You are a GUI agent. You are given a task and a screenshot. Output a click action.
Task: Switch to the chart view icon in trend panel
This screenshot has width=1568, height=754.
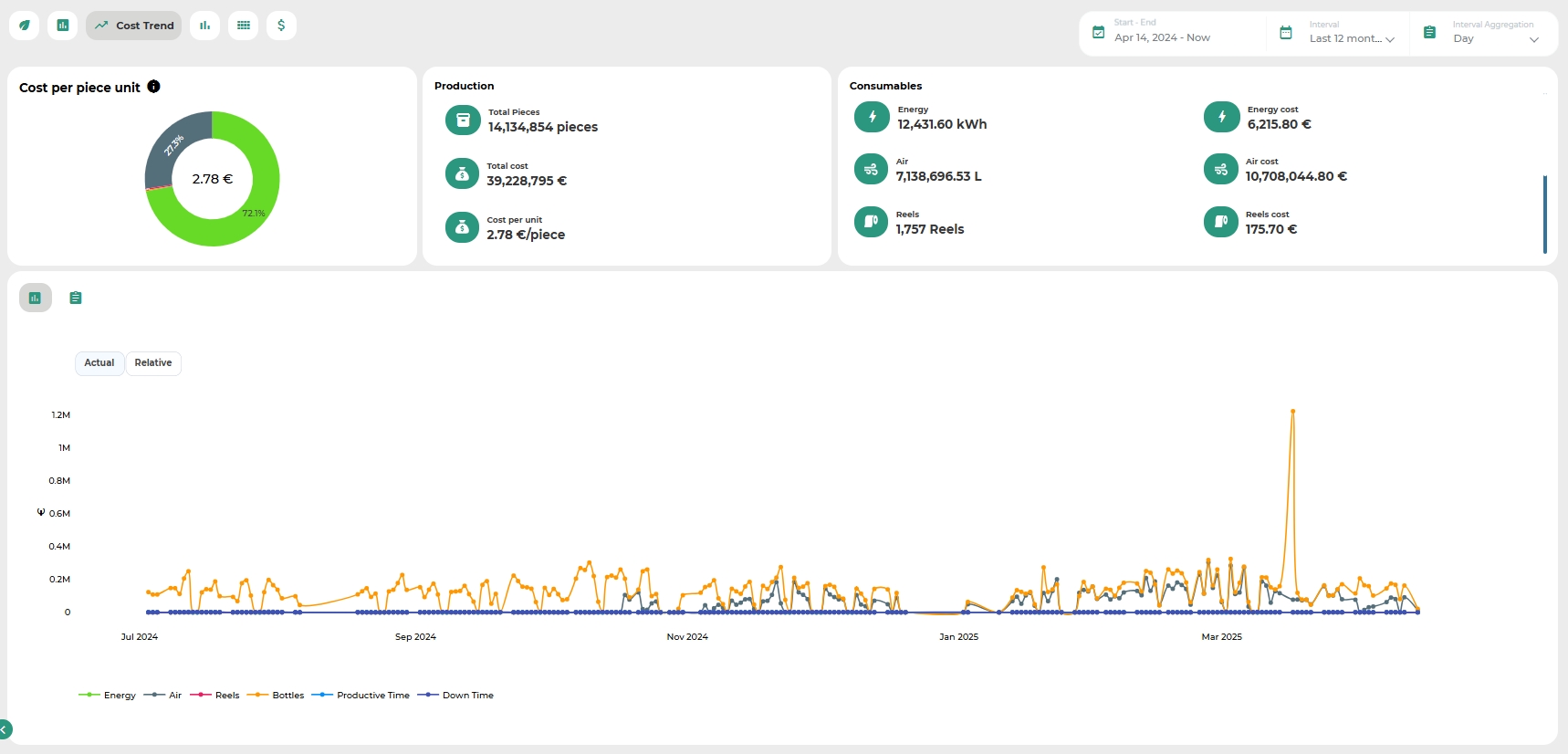36,298
